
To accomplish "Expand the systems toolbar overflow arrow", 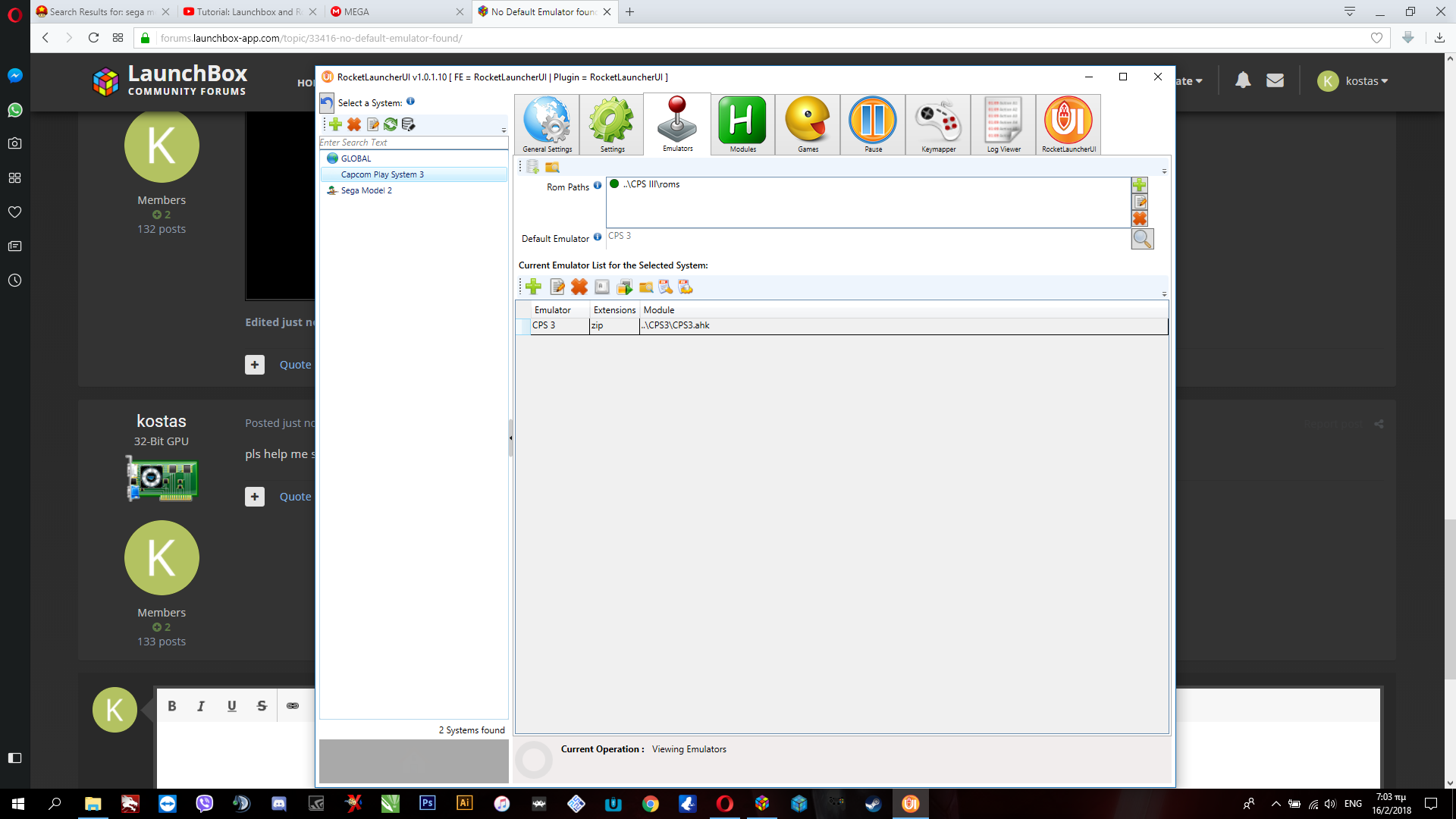I will 504,130.
